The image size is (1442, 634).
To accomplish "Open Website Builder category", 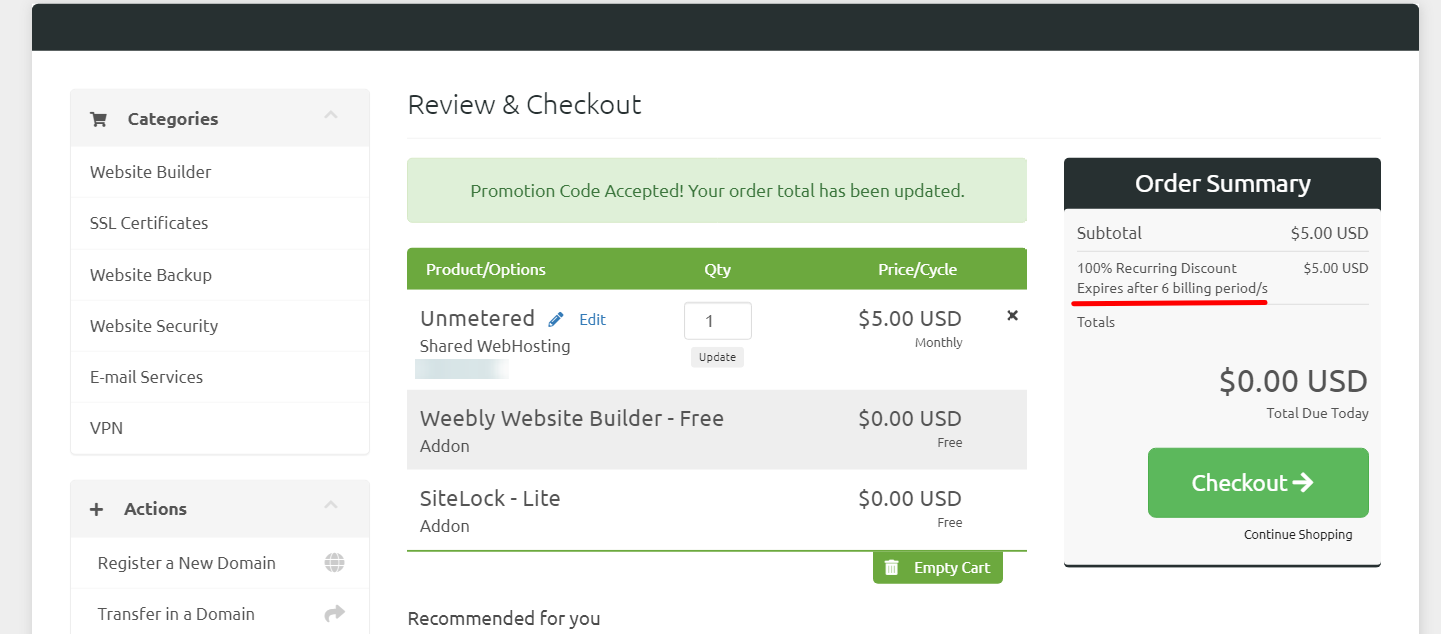I will coord(151,172).
